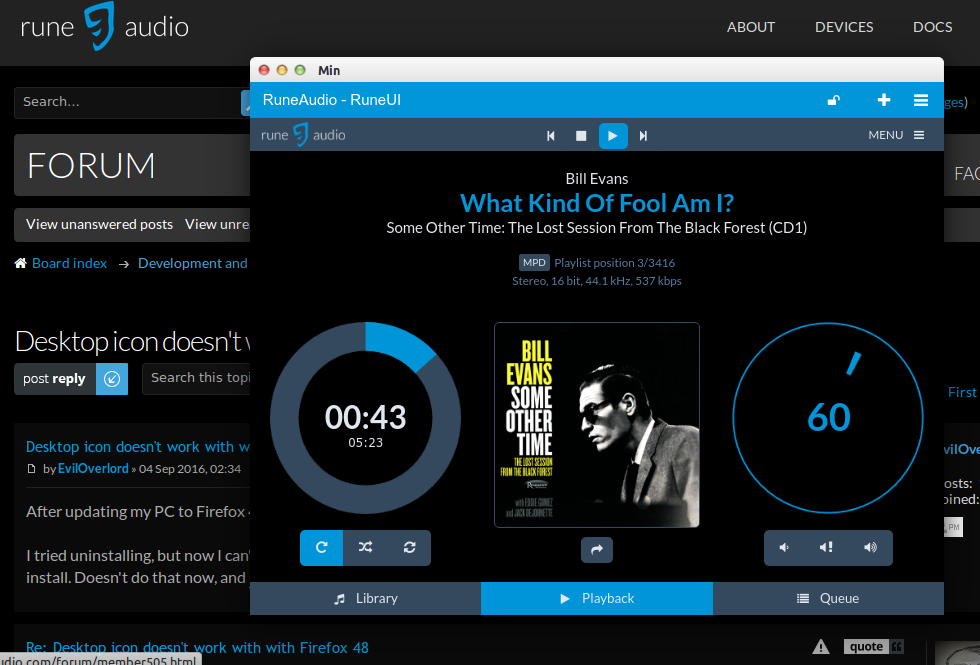Viewport: 980px width, 665px height.
Task: Click the MPD badge
Action: pos(534,262)
